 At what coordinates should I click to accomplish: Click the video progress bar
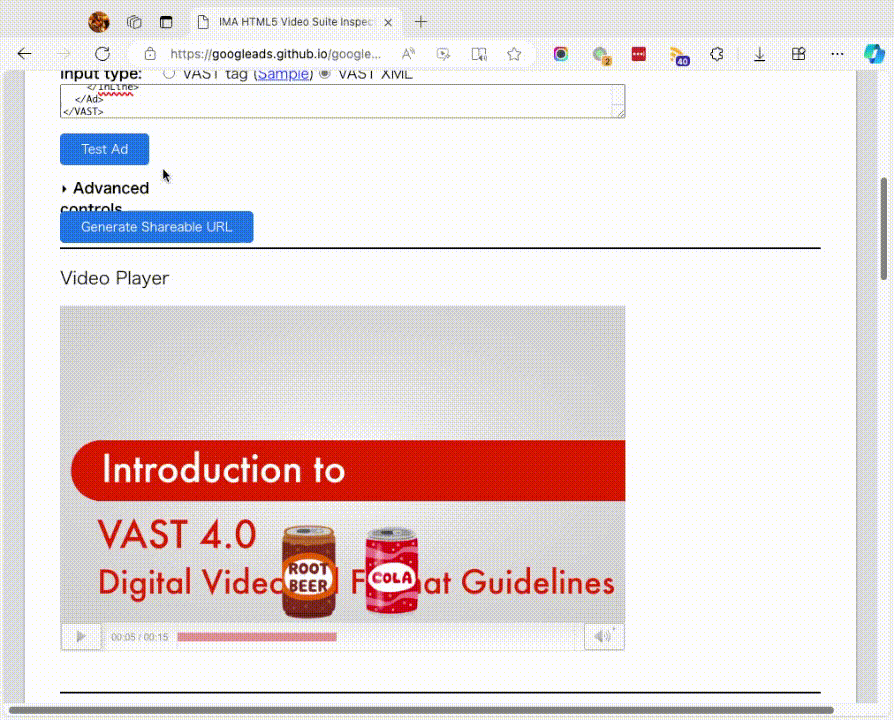[376, 637]
